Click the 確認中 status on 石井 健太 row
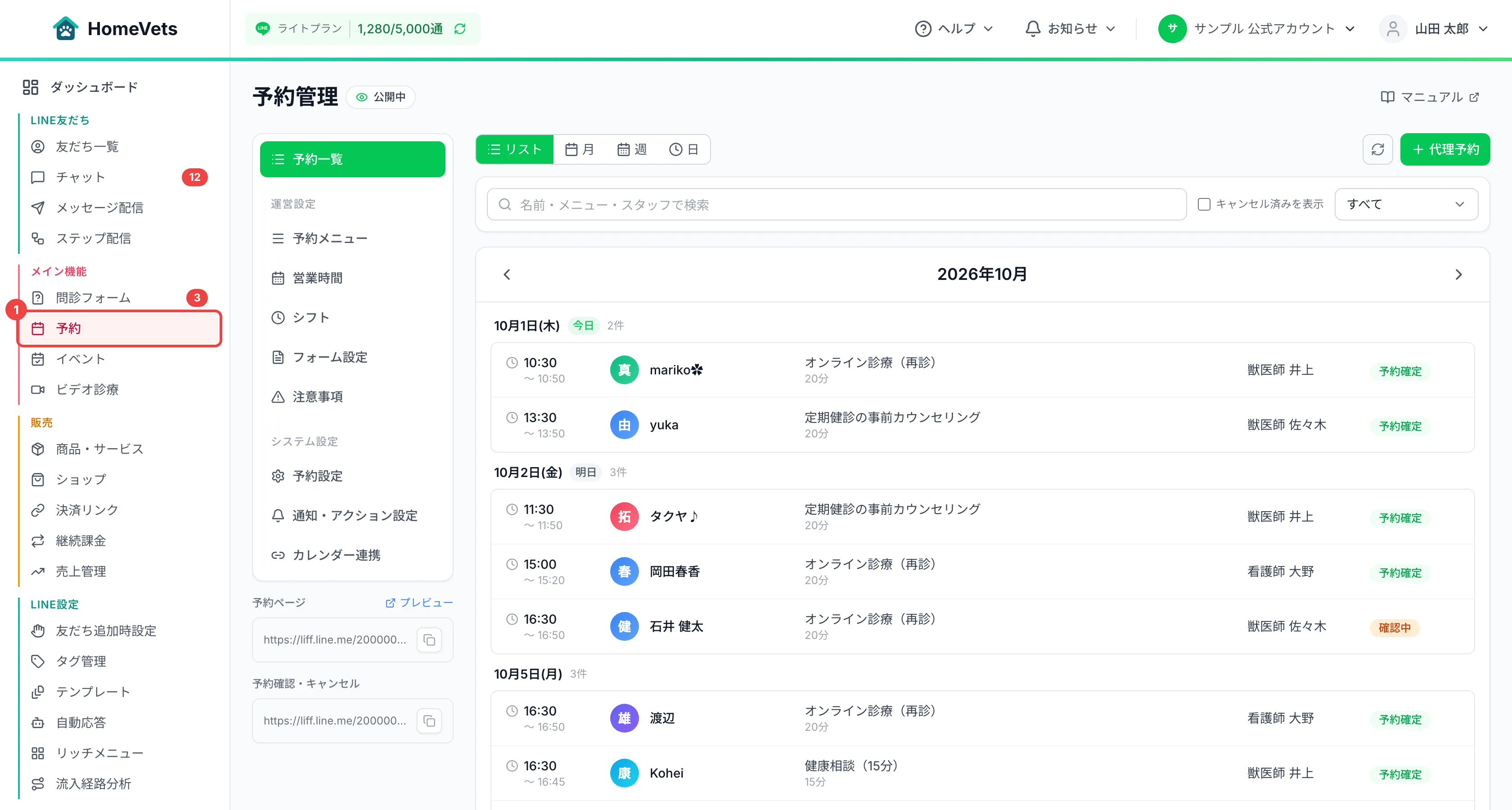 pyautogui.click(x=1395, y=628)
